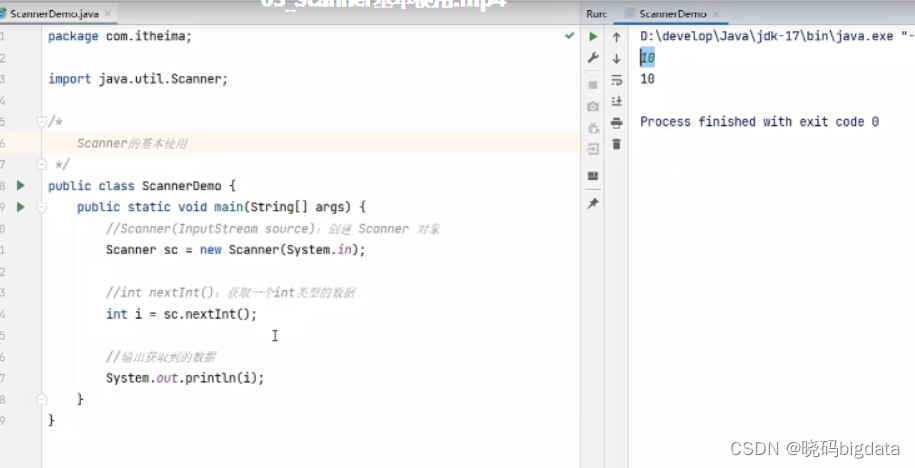
Task: Toggle soft-wrap in the console
Action: (x=616, y=80)
